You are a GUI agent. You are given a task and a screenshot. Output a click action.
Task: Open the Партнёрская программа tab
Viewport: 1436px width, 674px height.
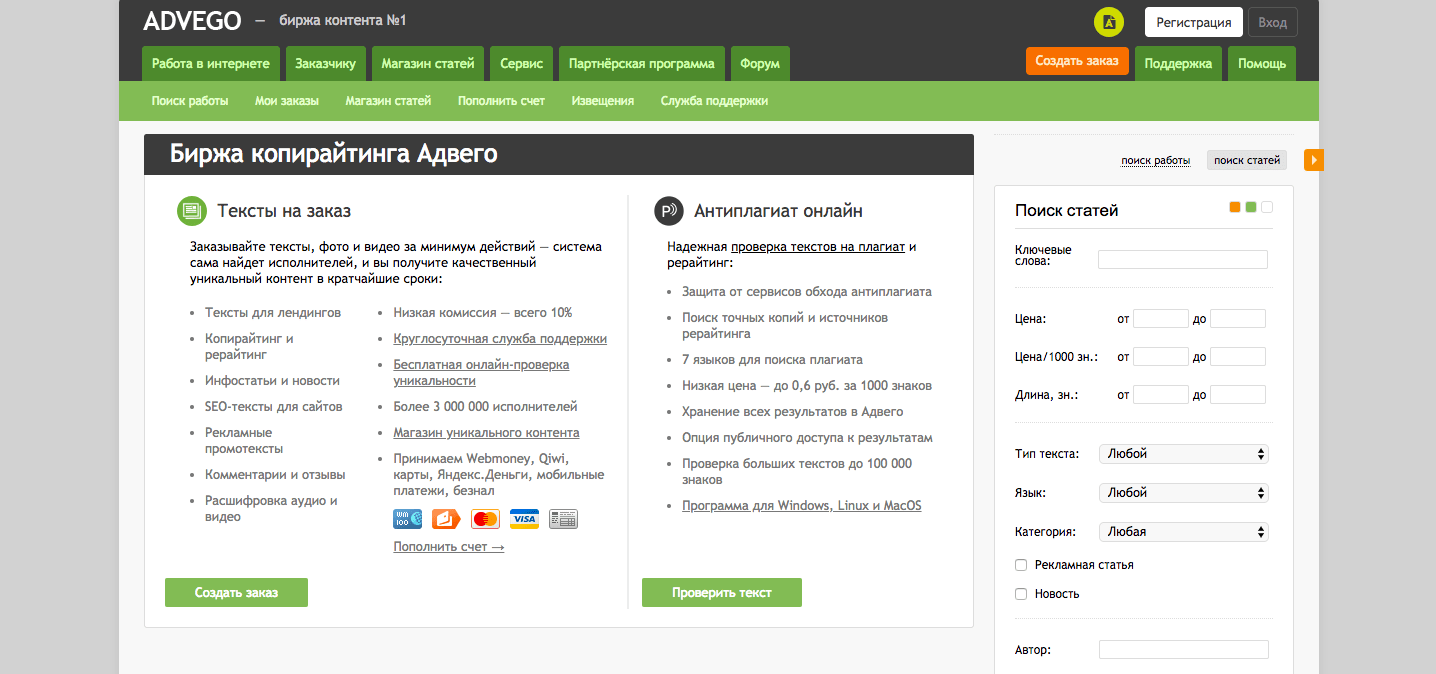pyautogui.click(x=642, y=64)
